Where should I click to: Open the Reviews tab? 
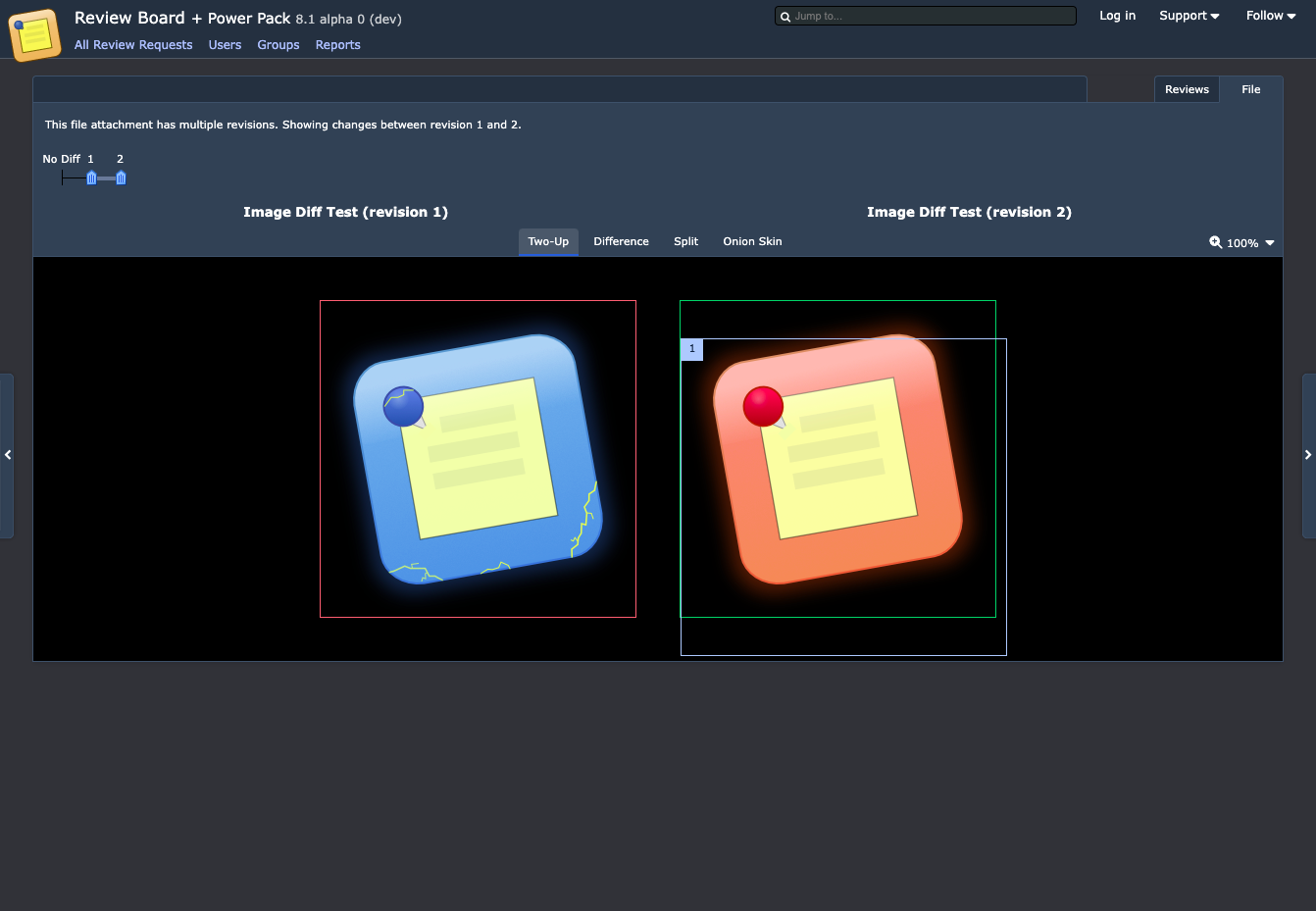pyautogui.click(x=1187, y=89)
